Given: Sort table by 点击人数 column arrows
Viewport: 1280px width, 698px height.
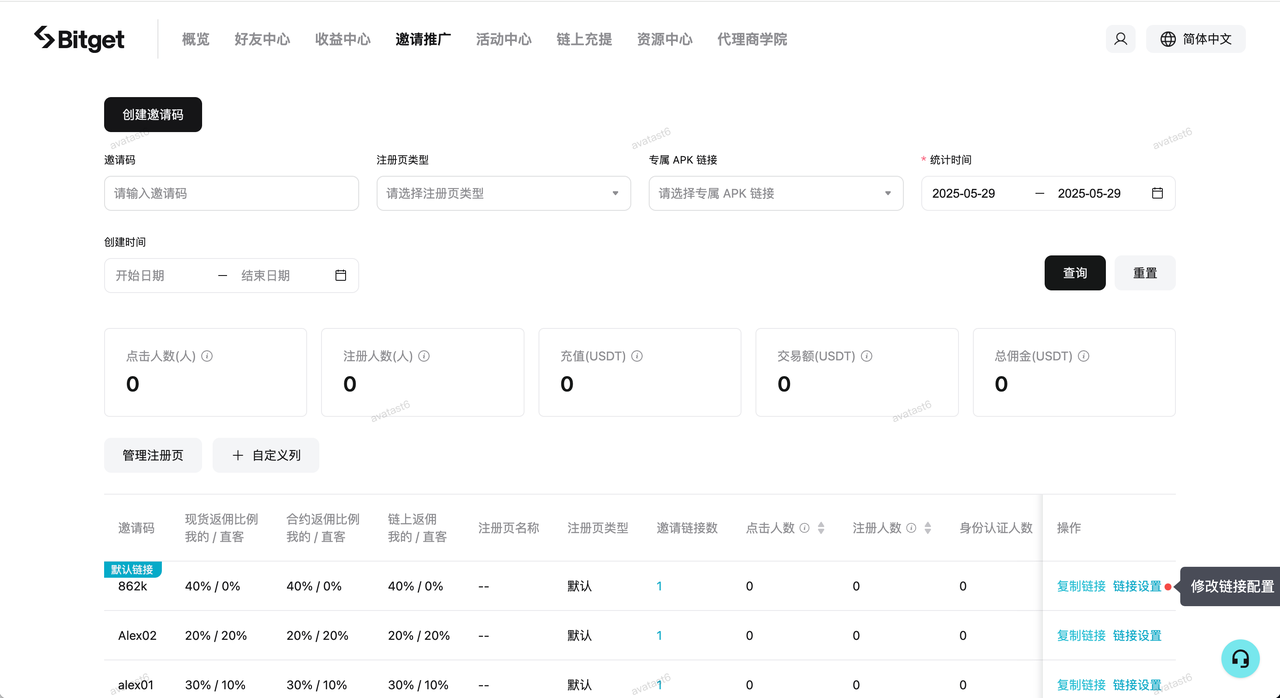Looking at the screenshot, I should coord(821,528).
